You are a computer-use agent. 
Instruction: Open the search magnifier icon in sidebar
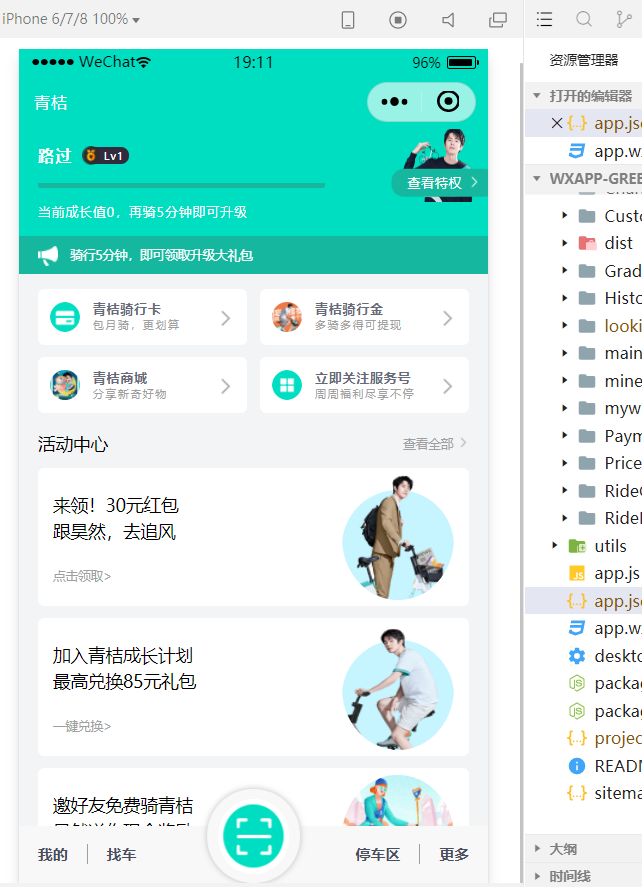coord(584,19)
